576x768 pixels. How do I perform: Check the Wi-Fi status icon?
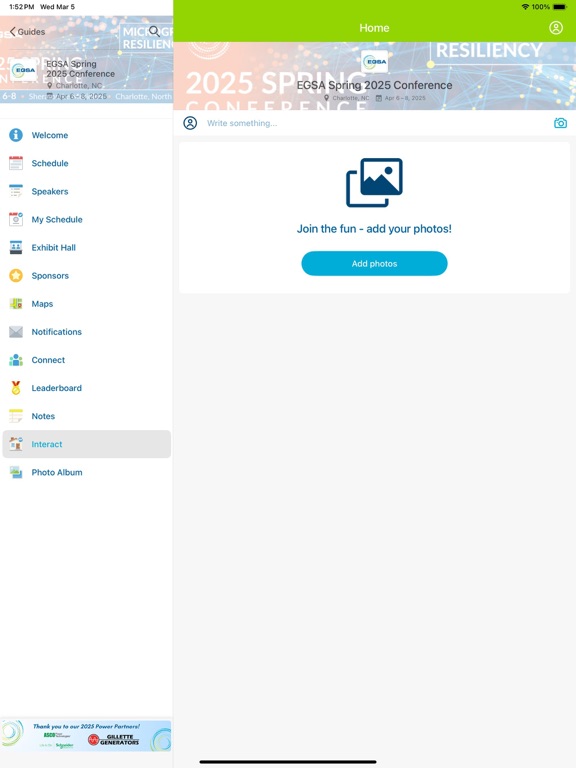(526, 7)
